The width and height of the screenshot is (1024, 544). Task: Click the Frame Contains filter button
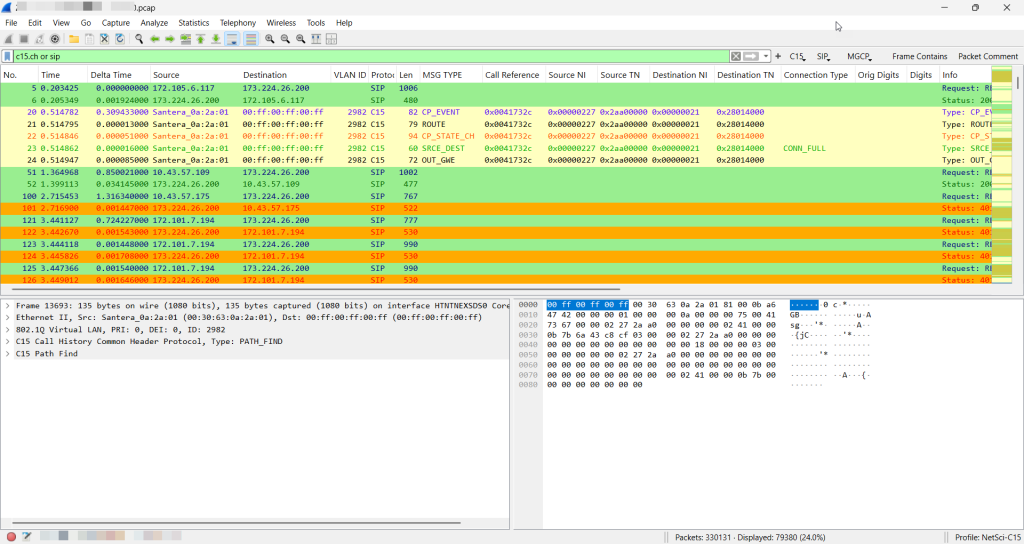coord(919,57)
